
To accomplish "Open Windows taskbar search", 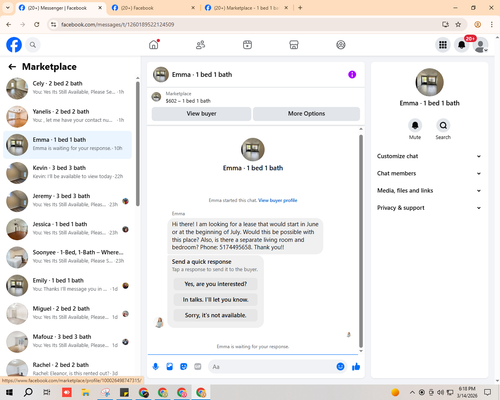I will [x=28, y=392].
